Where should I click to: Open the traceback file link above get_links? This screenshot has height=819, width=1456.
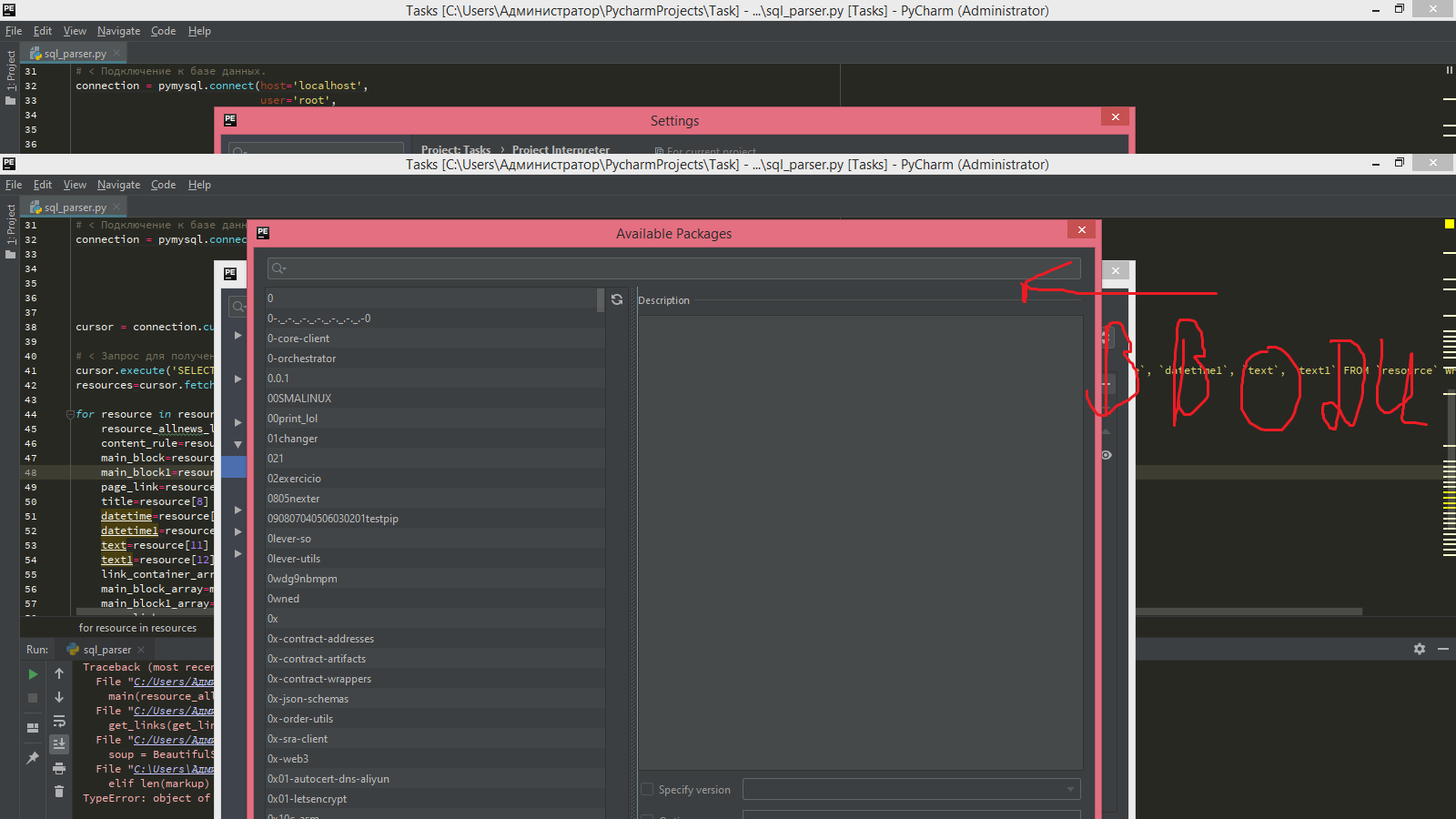174,711
